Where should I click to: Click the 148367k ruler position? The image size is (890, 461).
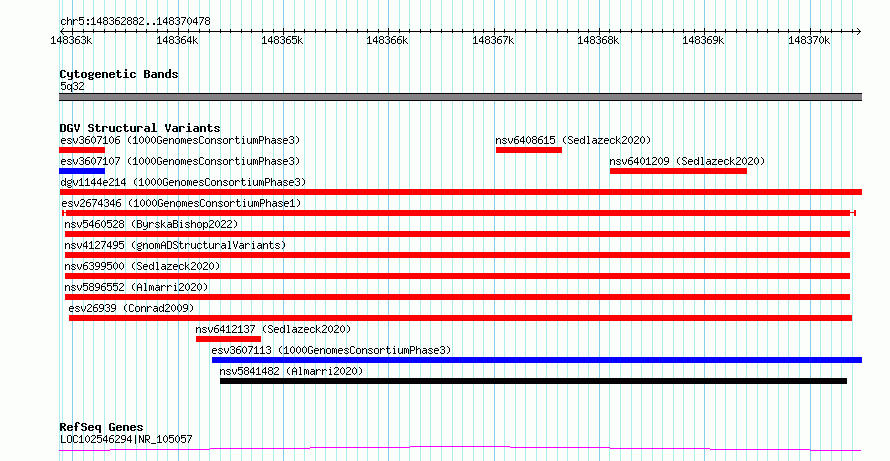pyautogui.click(x=493, y=41)
